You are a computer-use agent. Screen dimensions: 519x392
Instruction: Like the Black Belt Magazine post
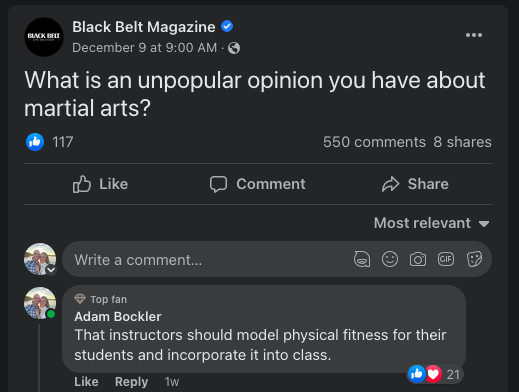(100, 184)
